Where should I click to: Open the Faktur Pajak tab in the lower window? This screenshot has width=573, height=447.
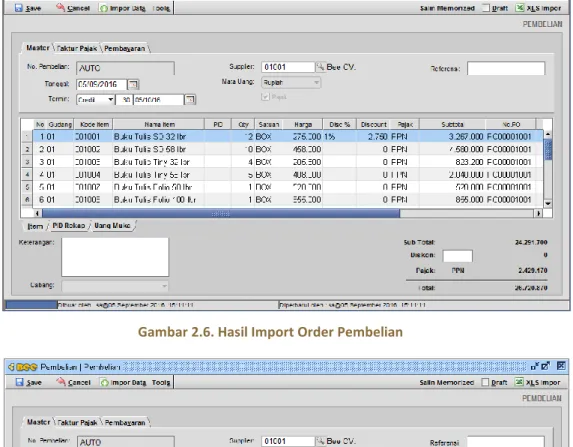(77, 423)
